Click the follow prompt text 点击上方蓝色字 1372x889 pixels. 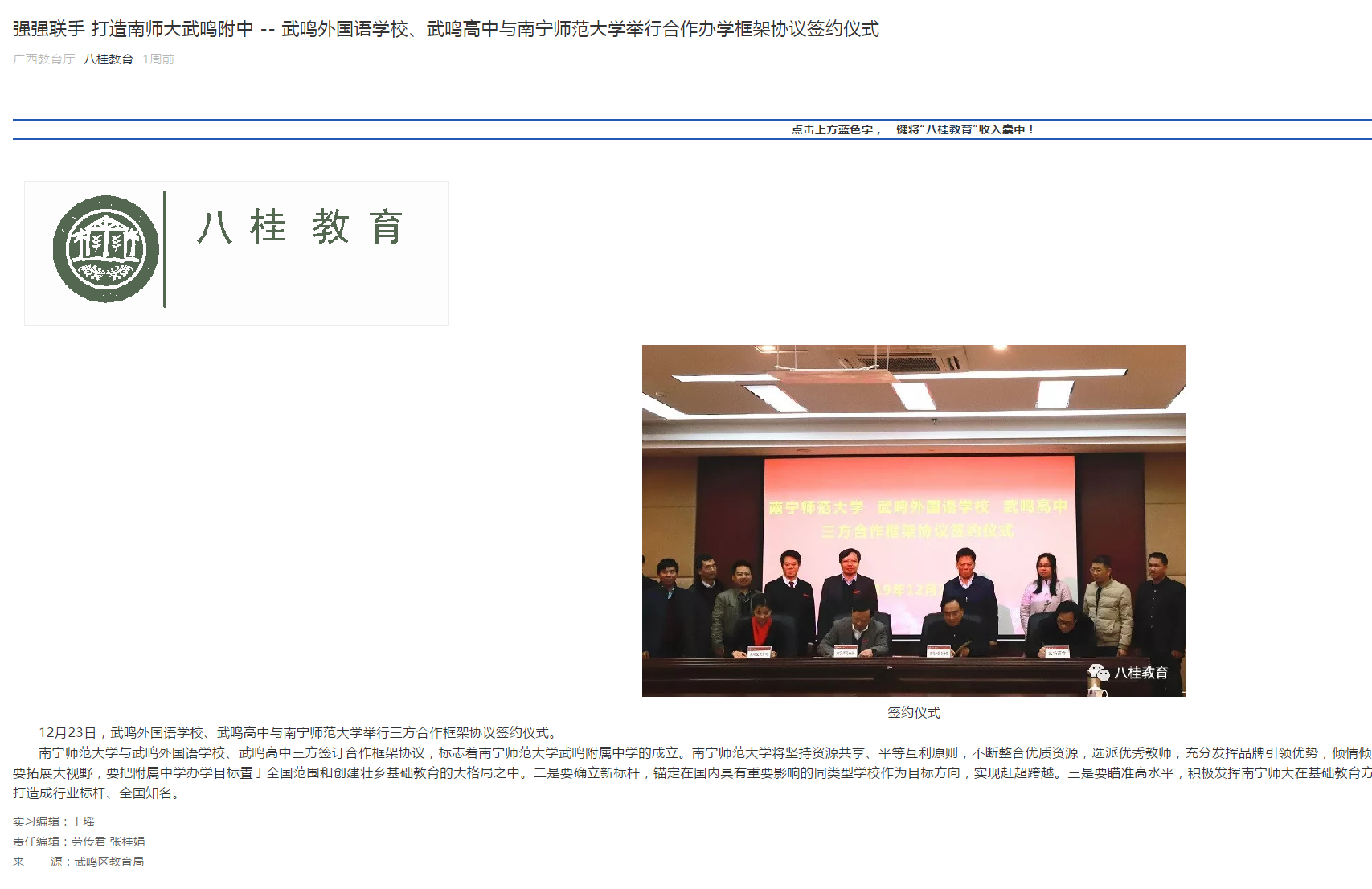click(913, 129)
